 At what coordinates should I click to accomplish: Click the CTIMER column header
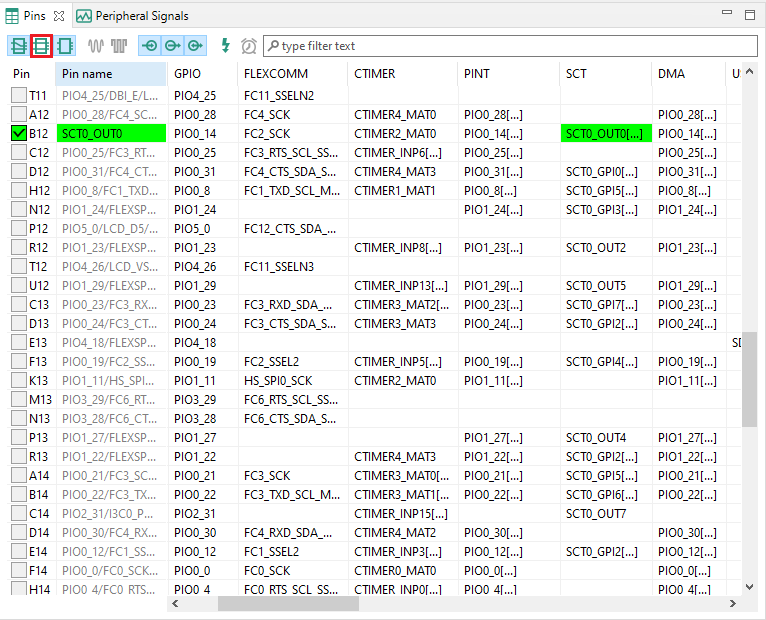pos(375,74)
